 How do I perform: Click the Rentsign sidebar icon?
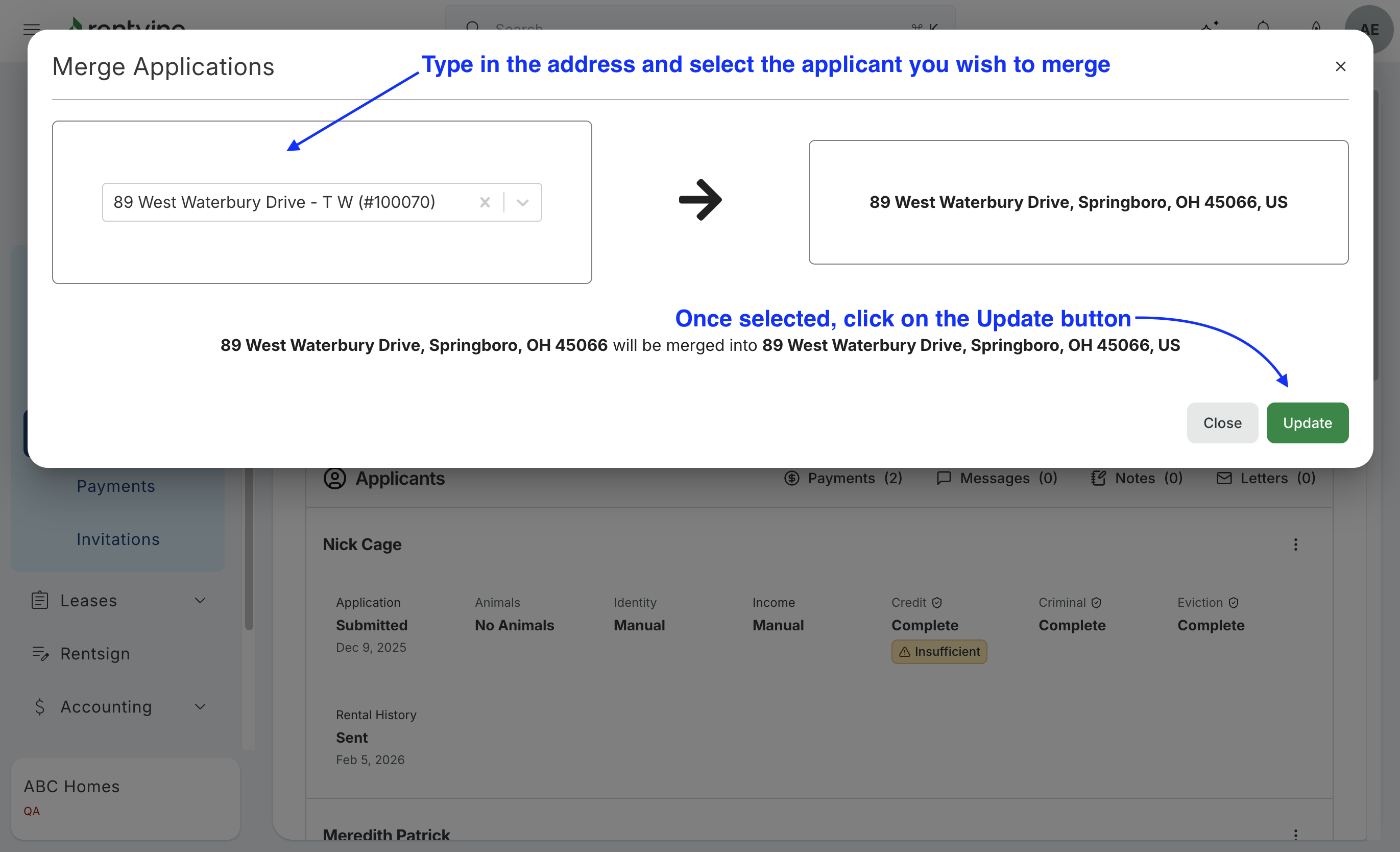coord(40,654)
